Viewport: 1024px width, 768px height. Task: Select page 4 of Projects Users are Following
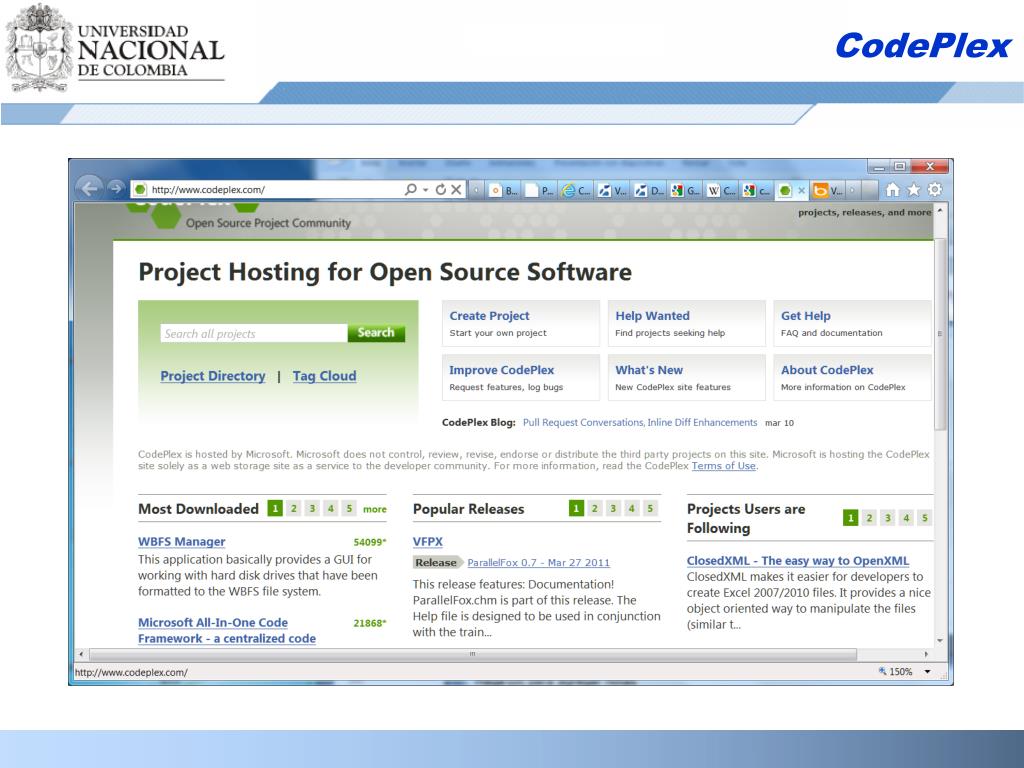(x=906, y=518)
